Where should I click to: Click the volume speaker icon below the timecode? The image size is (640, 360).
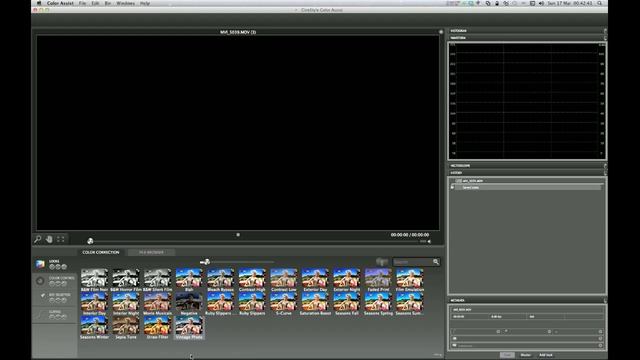[x=429, y=241]
